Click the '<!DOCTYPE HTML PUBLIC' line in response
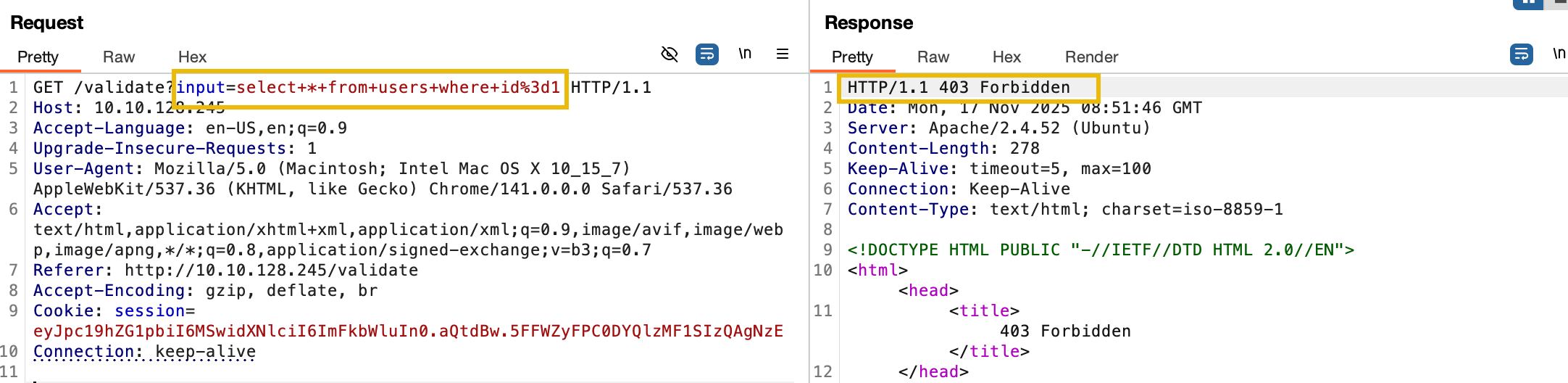Viewport: 1568px width, 383px height. (1101, 250)
